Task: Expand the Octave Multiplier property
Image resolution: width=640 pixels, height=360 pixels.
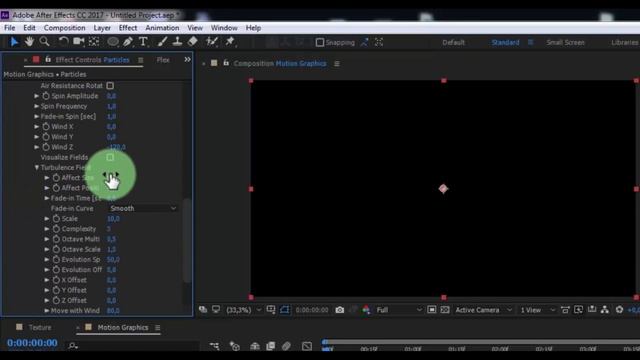Action: click(47, 239)
